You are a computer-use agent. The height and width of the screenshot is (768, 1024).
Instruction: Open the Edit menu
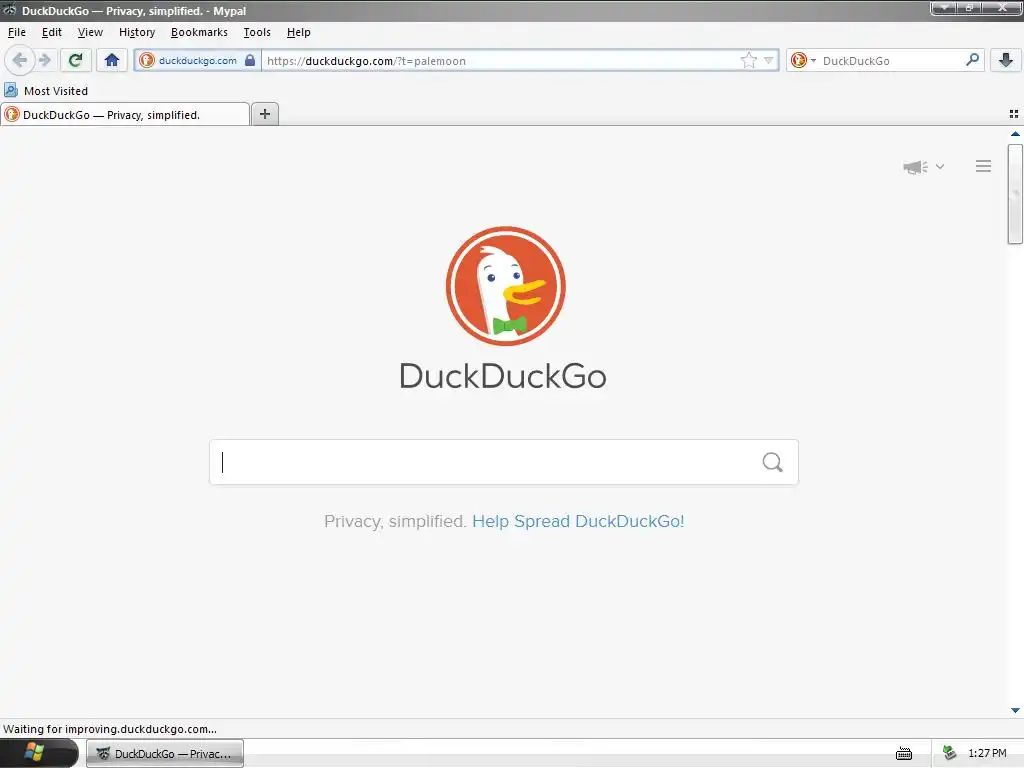pyautogui.click(x=52, y=32)
